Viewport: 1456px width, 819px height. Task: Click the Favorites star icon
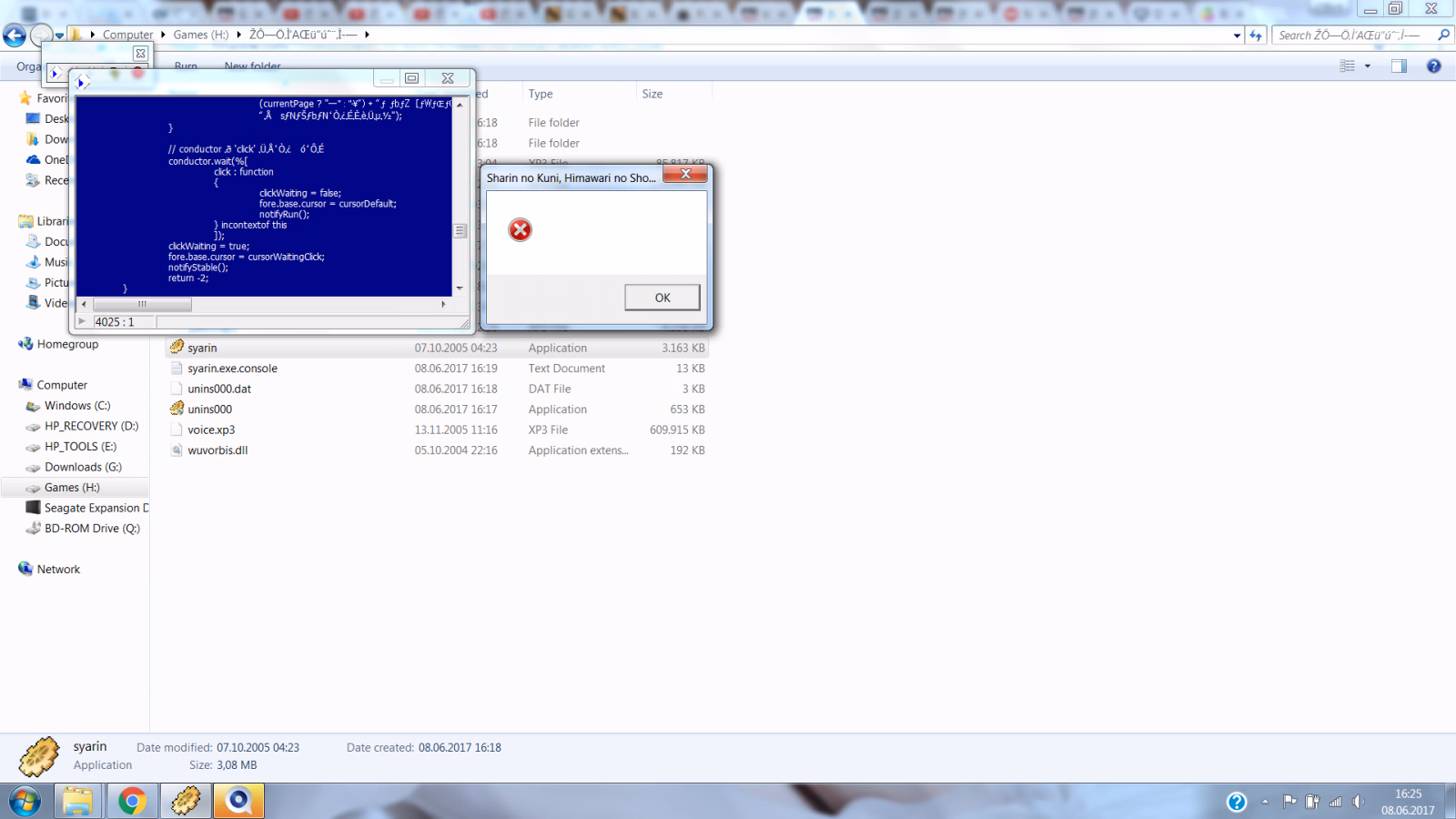25,97
